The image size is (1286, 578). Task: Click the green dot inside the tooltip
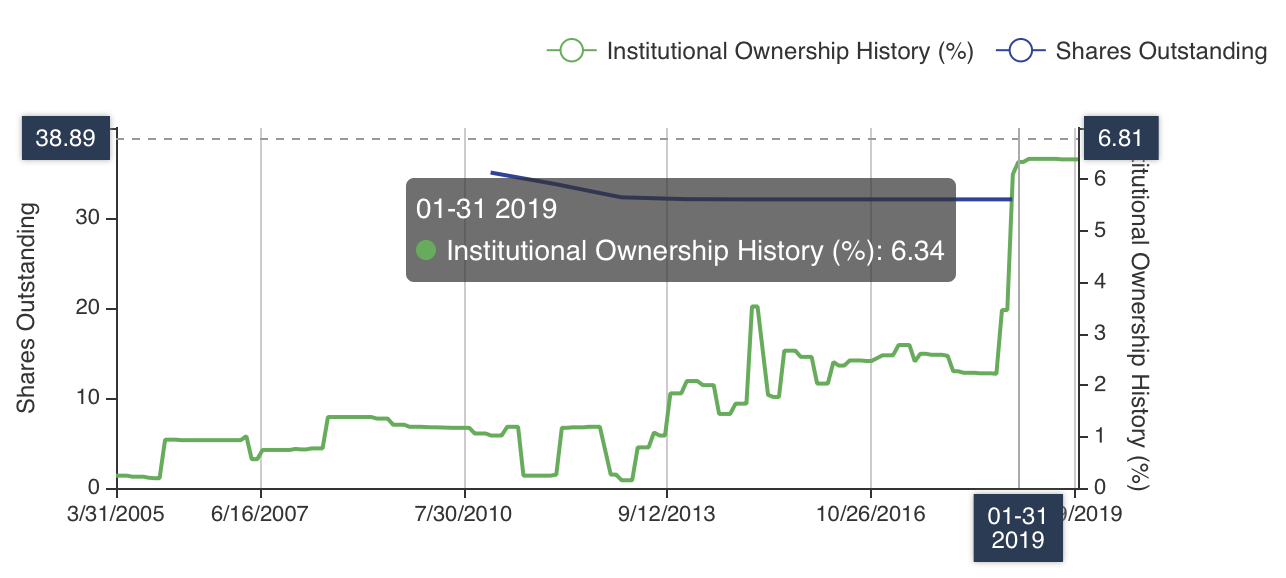426,251
